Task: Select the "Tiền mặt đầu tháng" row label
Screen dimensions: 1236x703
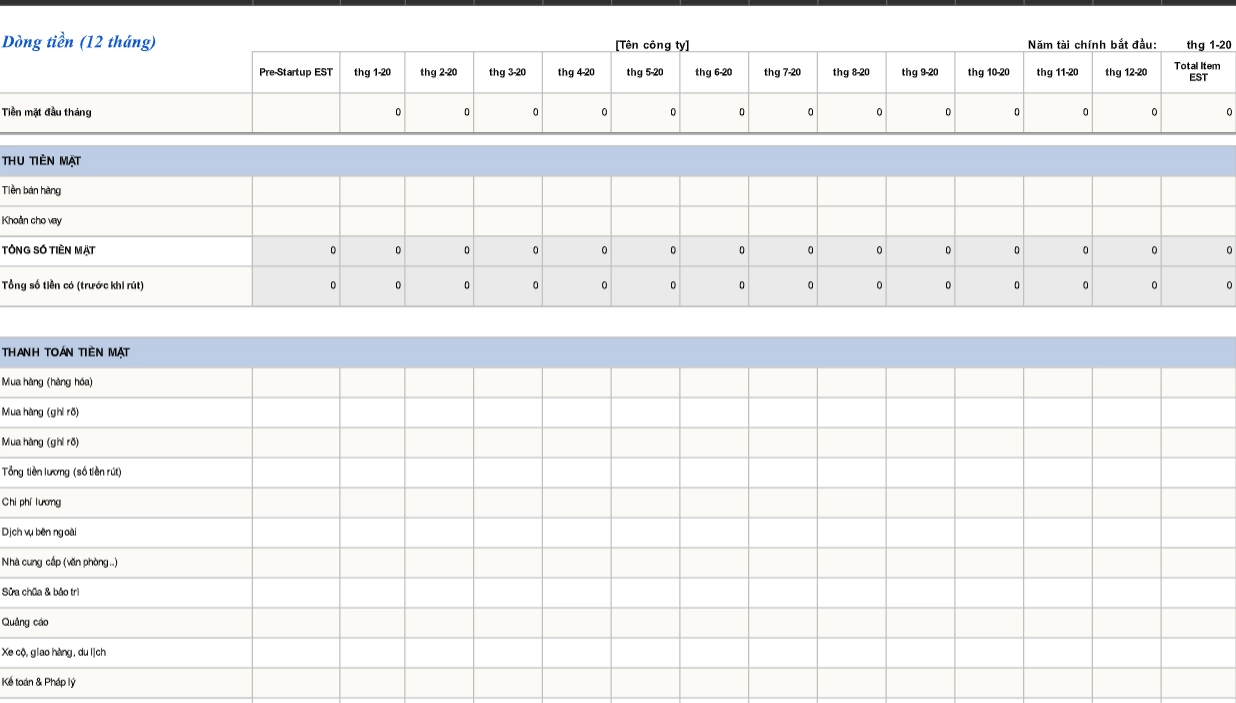Action: [x=47, y=112]
